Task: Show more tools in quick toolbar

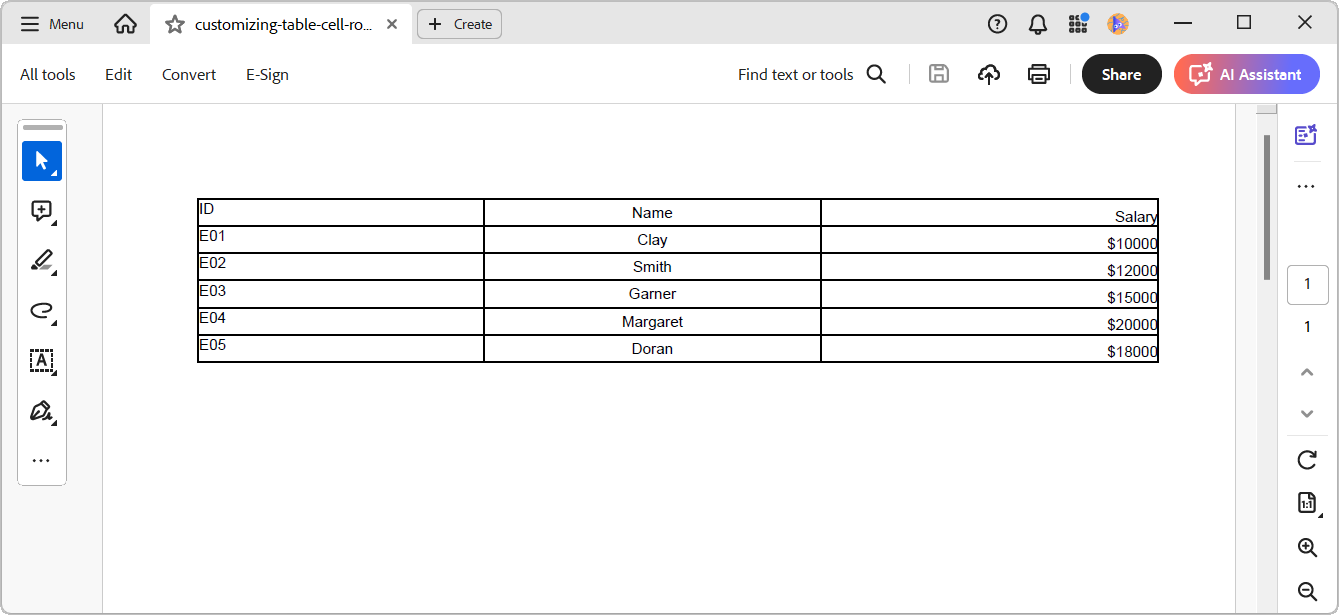Action: click(41, 461)
